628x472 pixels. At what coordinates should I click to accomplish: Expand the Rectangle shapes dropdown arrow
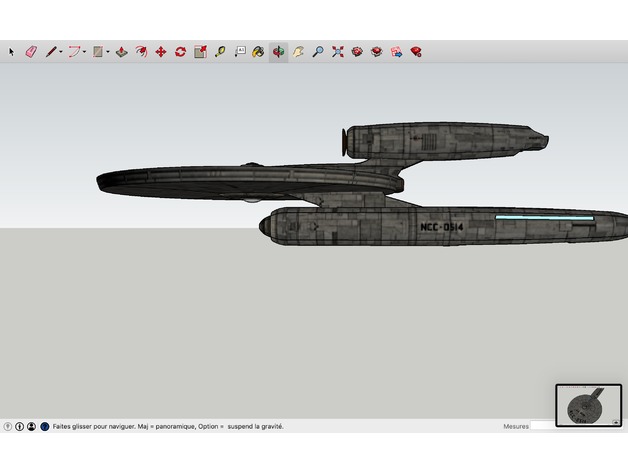pos(108,52)
